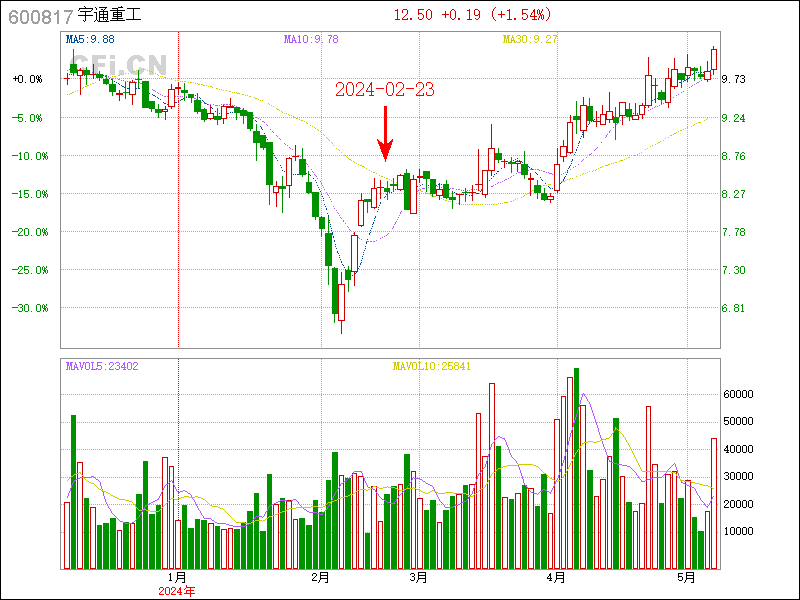Image resolution: width=800 pixels, height=600 pixels.
Task: Select the 8.76 price axis value
Action: pyautogui.click(x=733, y=156)
